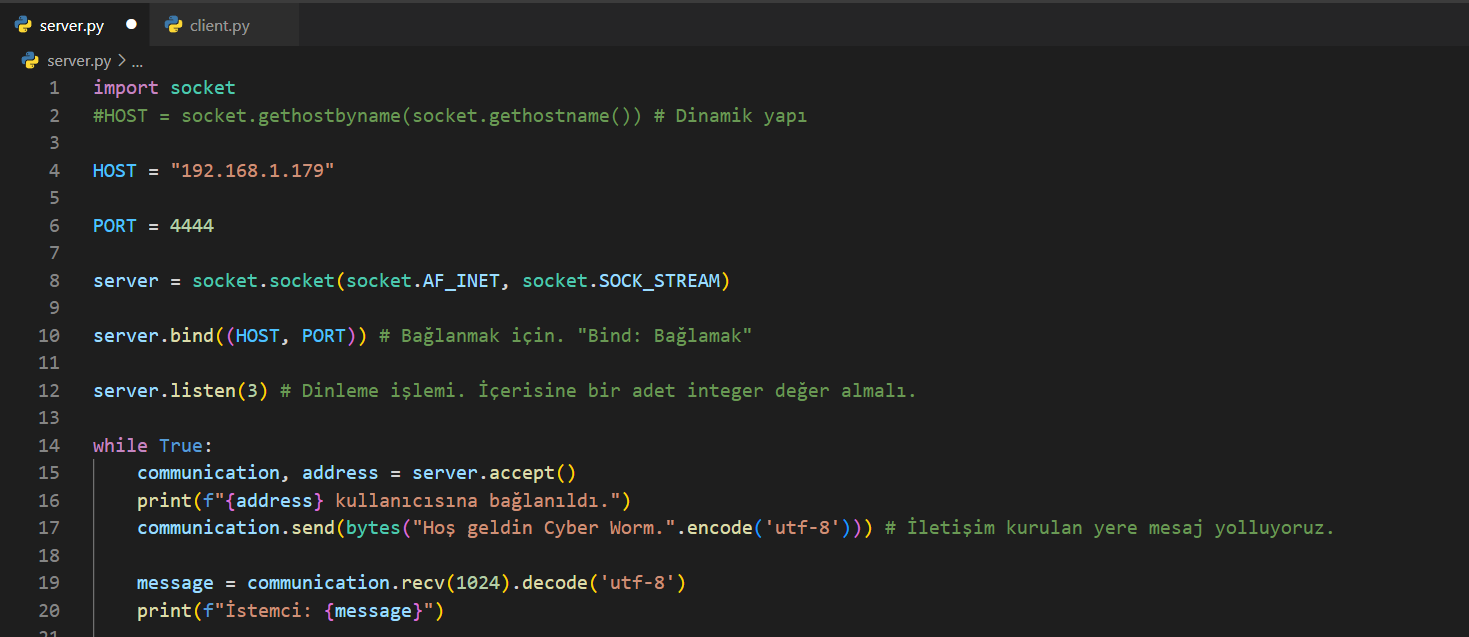
Task: Click the port value 4444
Action: [192, 226]
